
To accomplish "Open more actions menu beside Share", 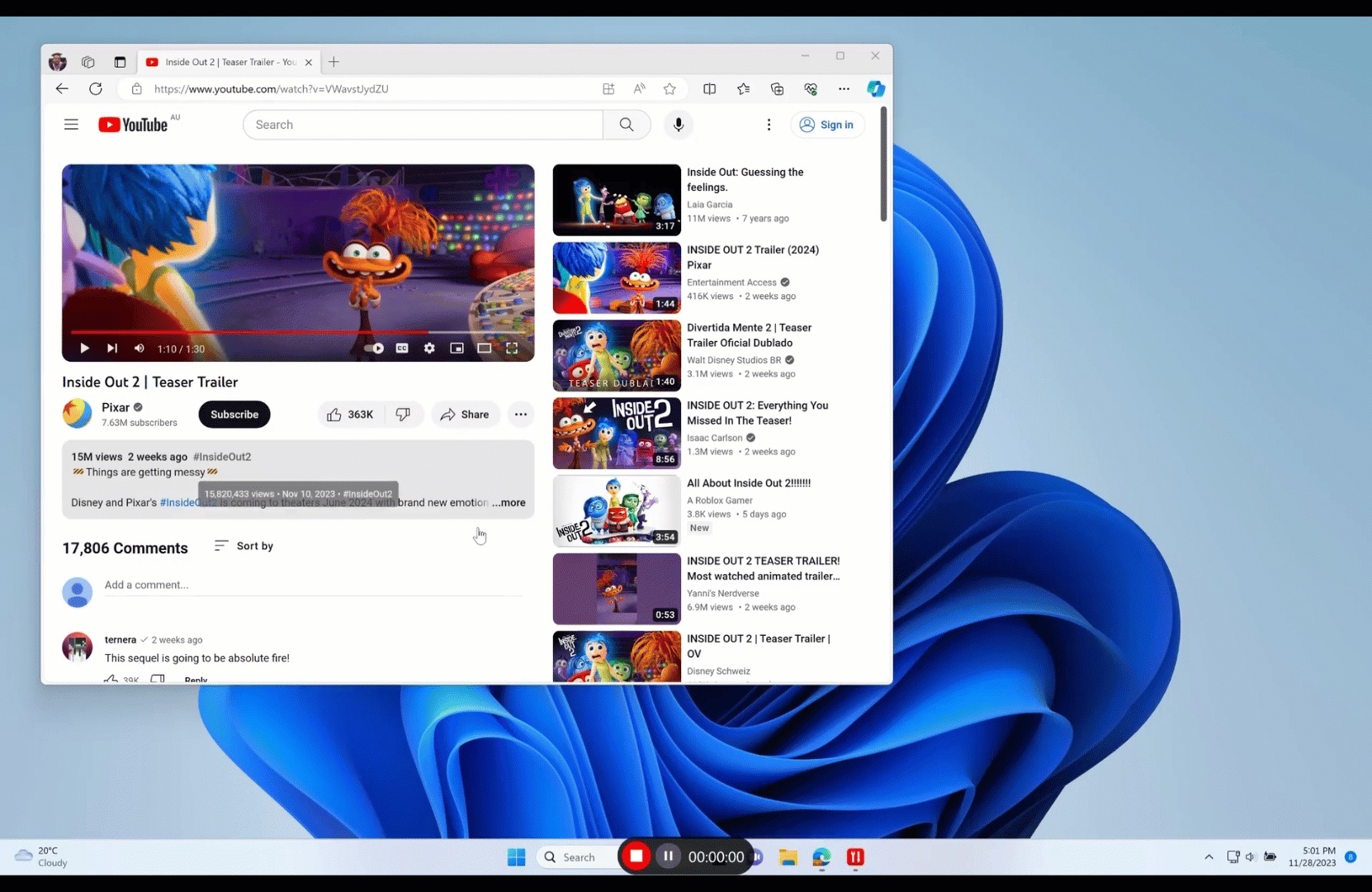I will tap(521, 415).
